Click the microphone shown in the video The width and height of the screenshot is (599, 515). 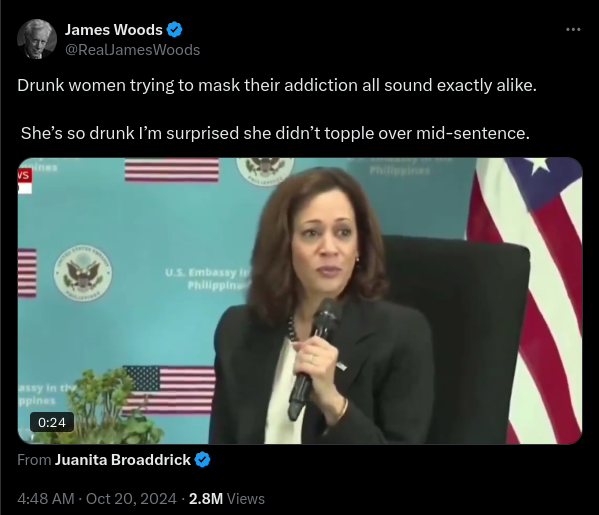(314, 359)
